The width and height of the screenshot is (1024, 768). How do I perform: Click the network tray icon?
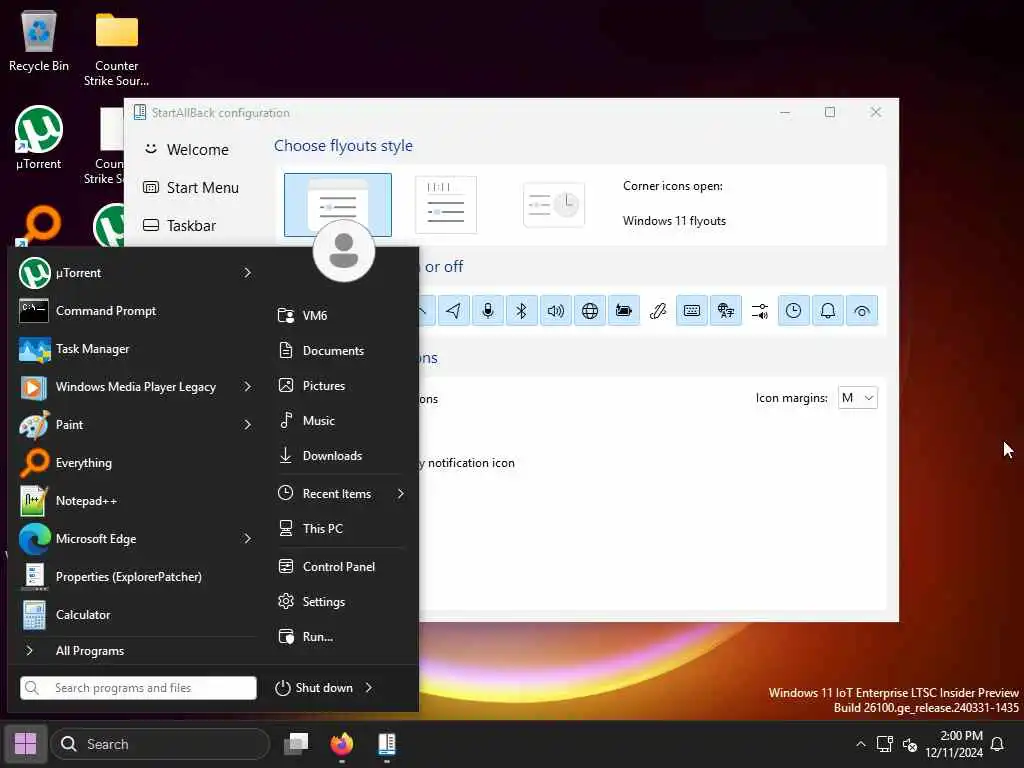tap(885, 744)
